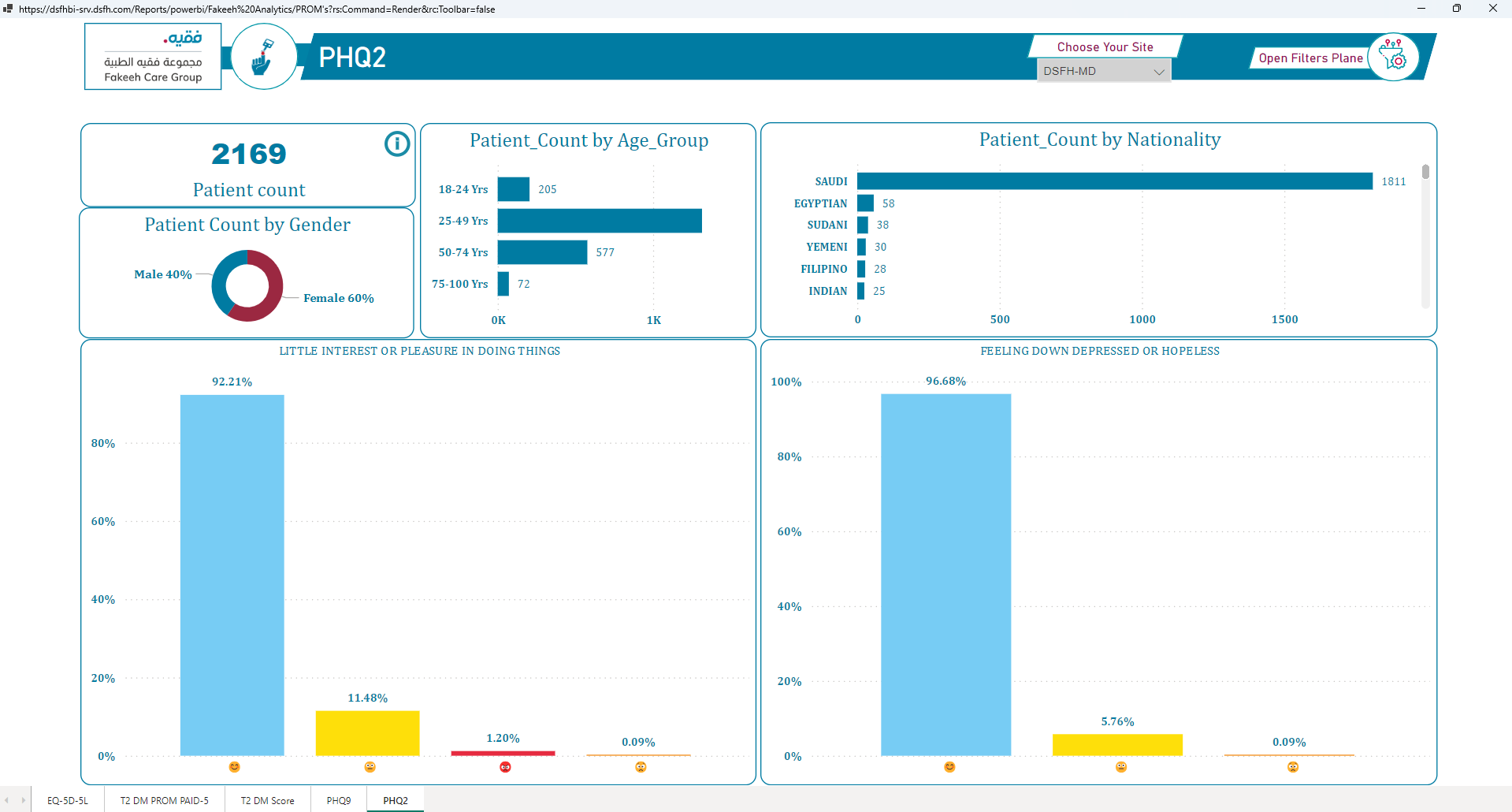Click the 92.21% blue bar
The width and height of the screenshot is (1512, 812).
(x=232, y=575)
